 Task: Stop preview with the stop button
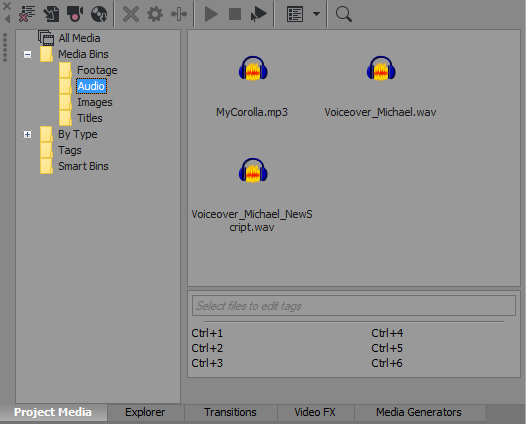[235, 14]
